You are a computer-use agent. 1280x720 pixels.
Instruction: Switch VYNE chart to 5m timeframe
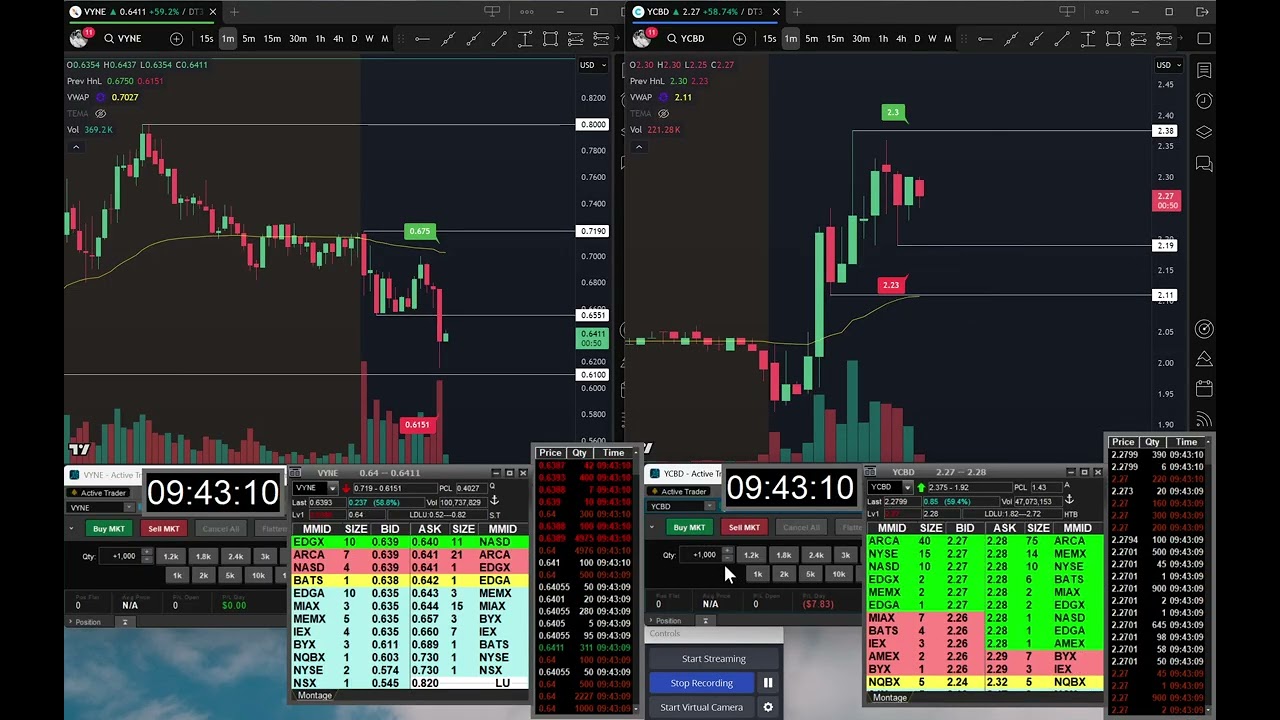[x=249, y=39]
